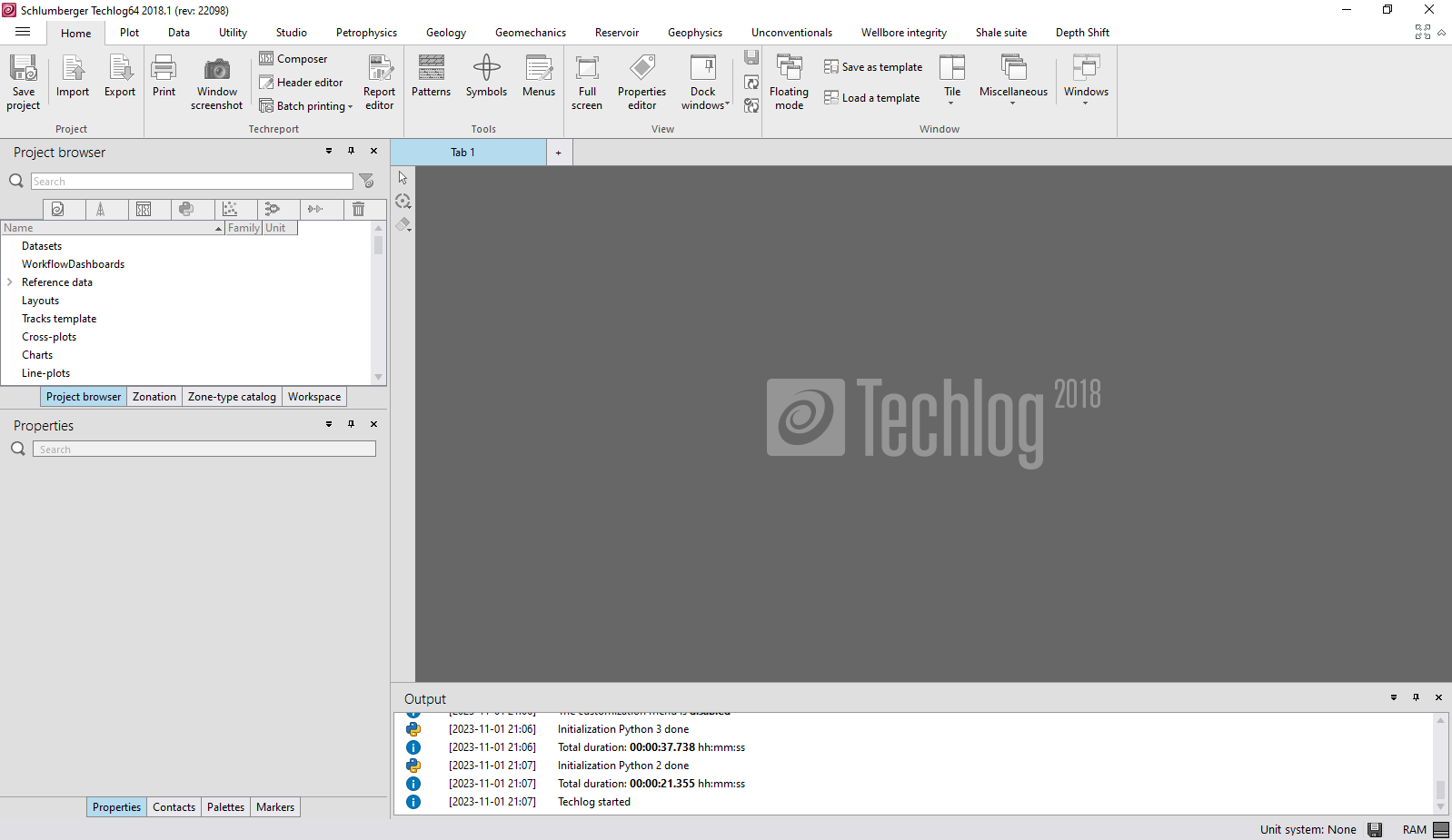Switch to the Workspace tab
Image resolution: width=1452 pixels, height=840 pixels.
pyautogui.click(x=314, y=397)
